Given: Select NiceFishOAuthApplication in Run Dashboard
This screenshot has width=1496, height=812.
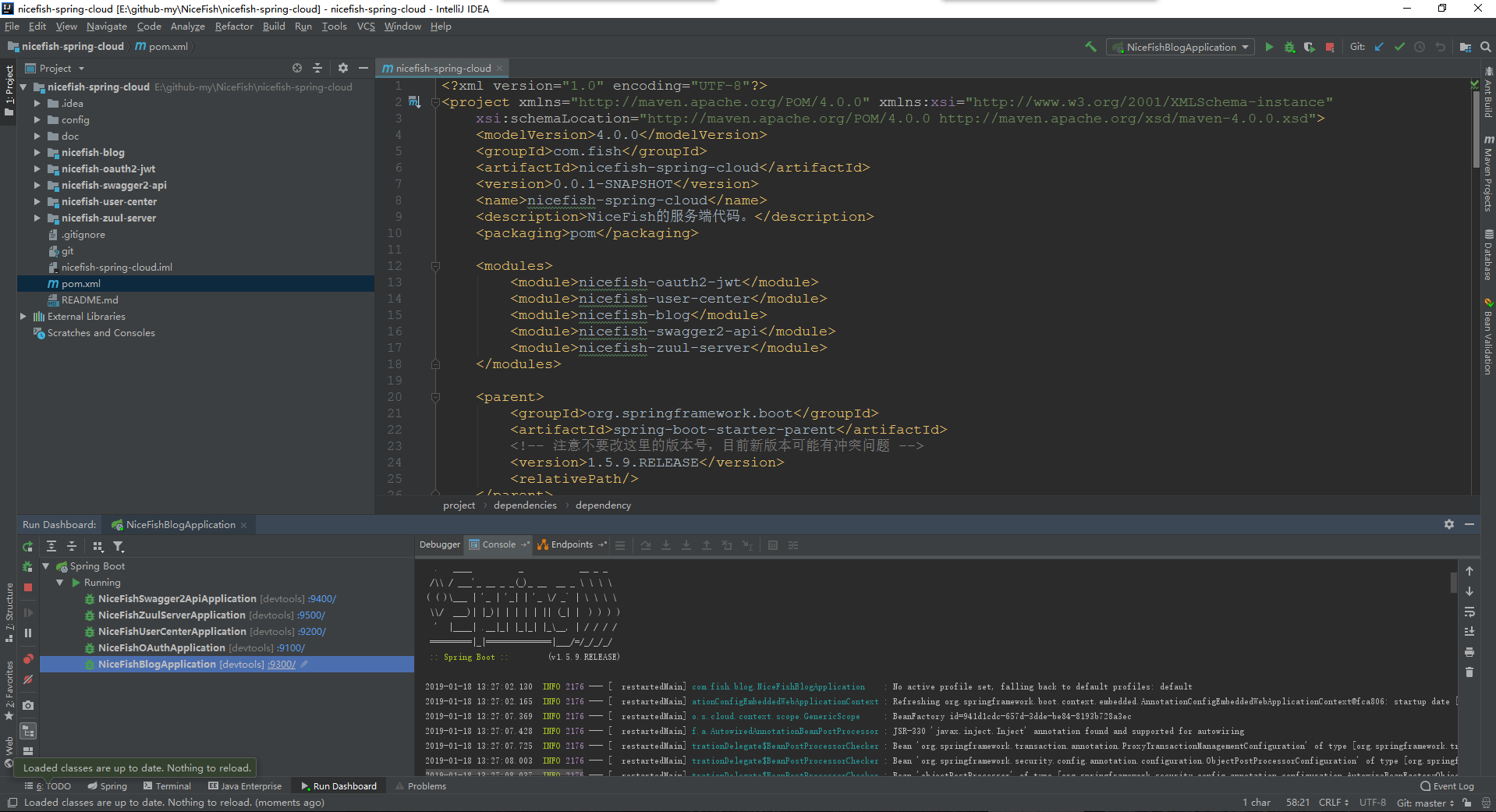Looking at the screenshot, I should coord(161,648).
